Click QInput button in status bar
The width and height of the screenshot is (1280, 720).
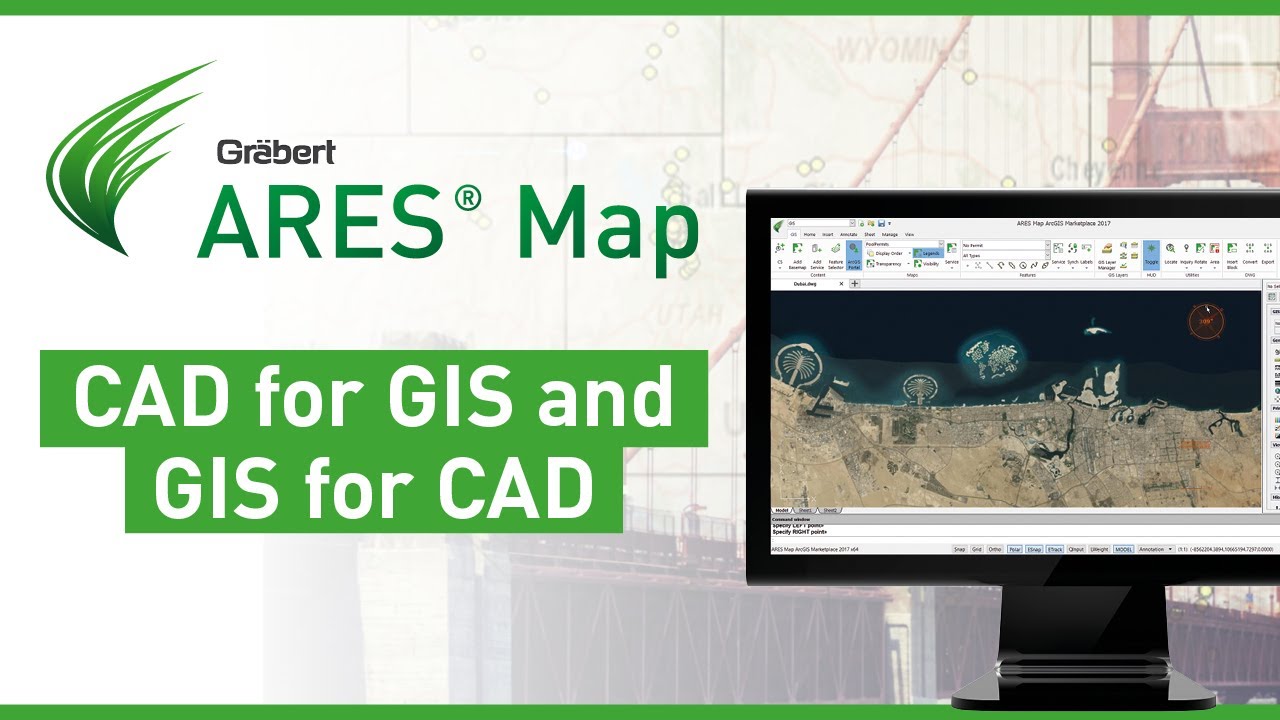(1076, 549)
